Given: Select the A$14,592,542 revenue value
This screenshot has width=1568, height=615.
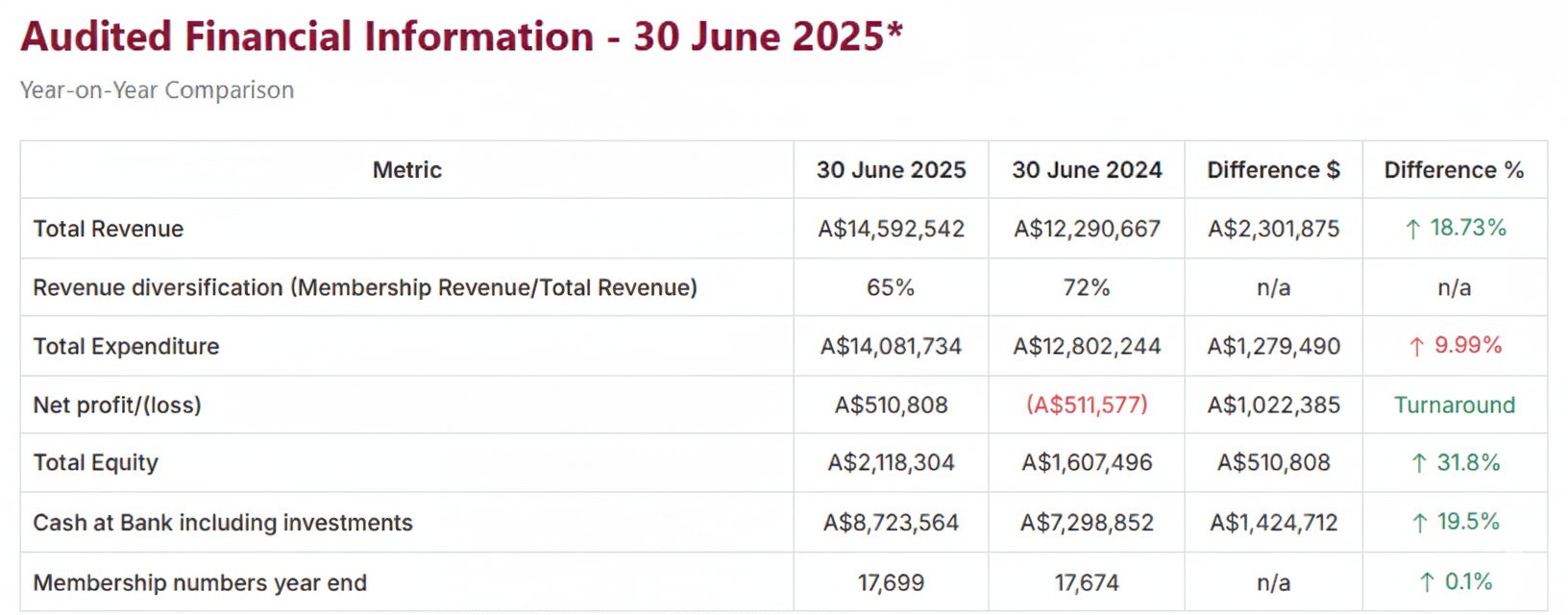Looking at the screenshot, I should click(891, 229).
